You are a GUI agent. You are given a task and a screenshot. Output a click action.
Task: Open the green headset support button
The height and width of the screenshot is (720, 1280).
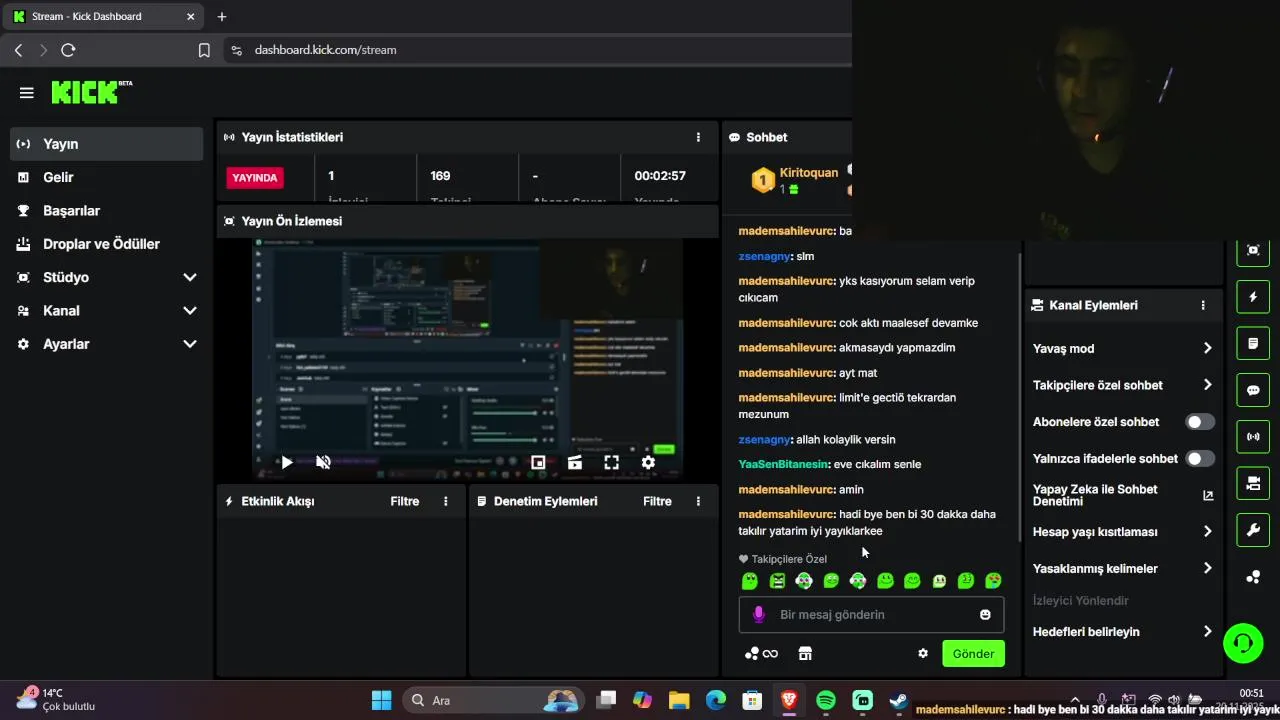pos(1243,643)
